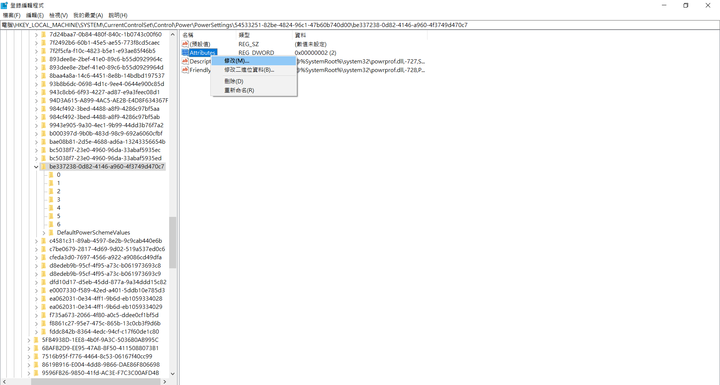This screenshot has height=385, width=720.
Task: Expand the DefaultPowerSchemeValues key
Action: (x=44, y=233)
